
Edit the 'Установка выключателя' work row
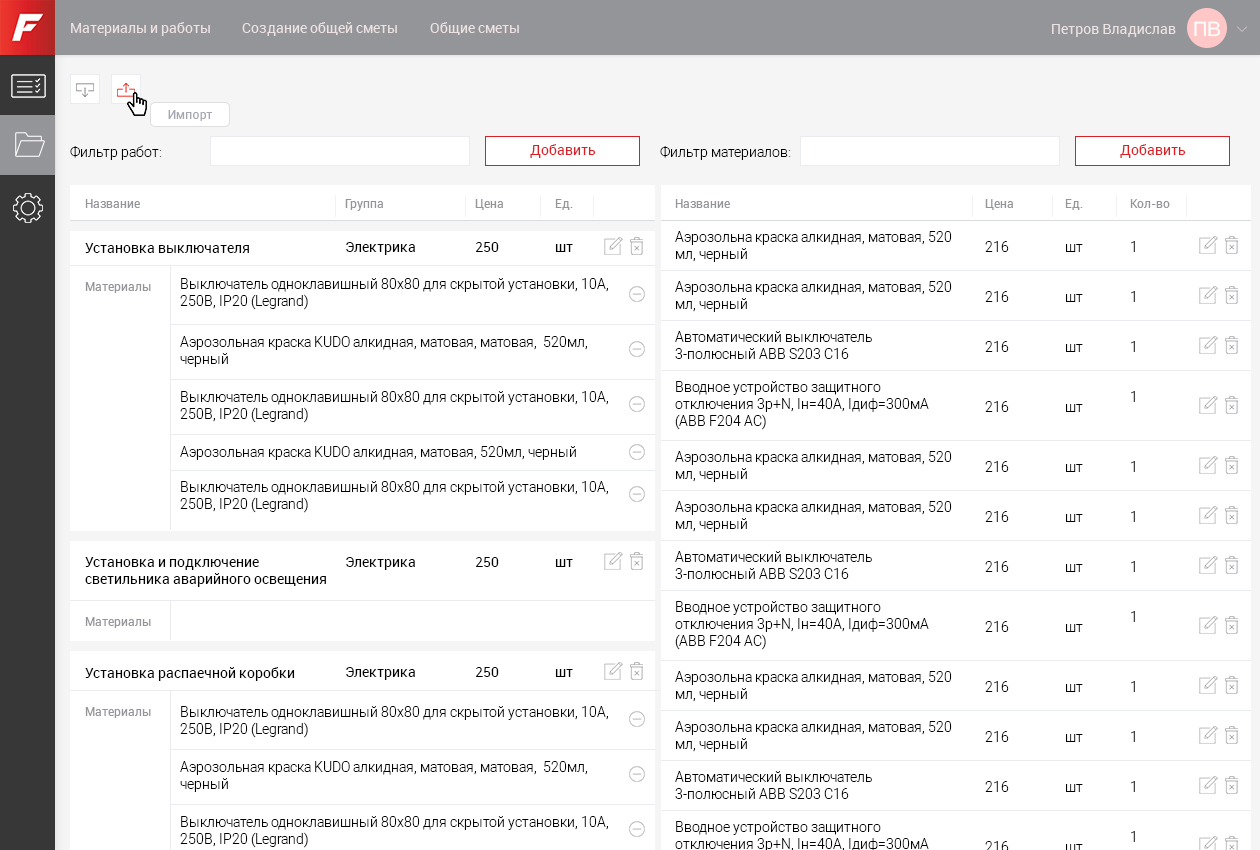click(x=613, y=247)
